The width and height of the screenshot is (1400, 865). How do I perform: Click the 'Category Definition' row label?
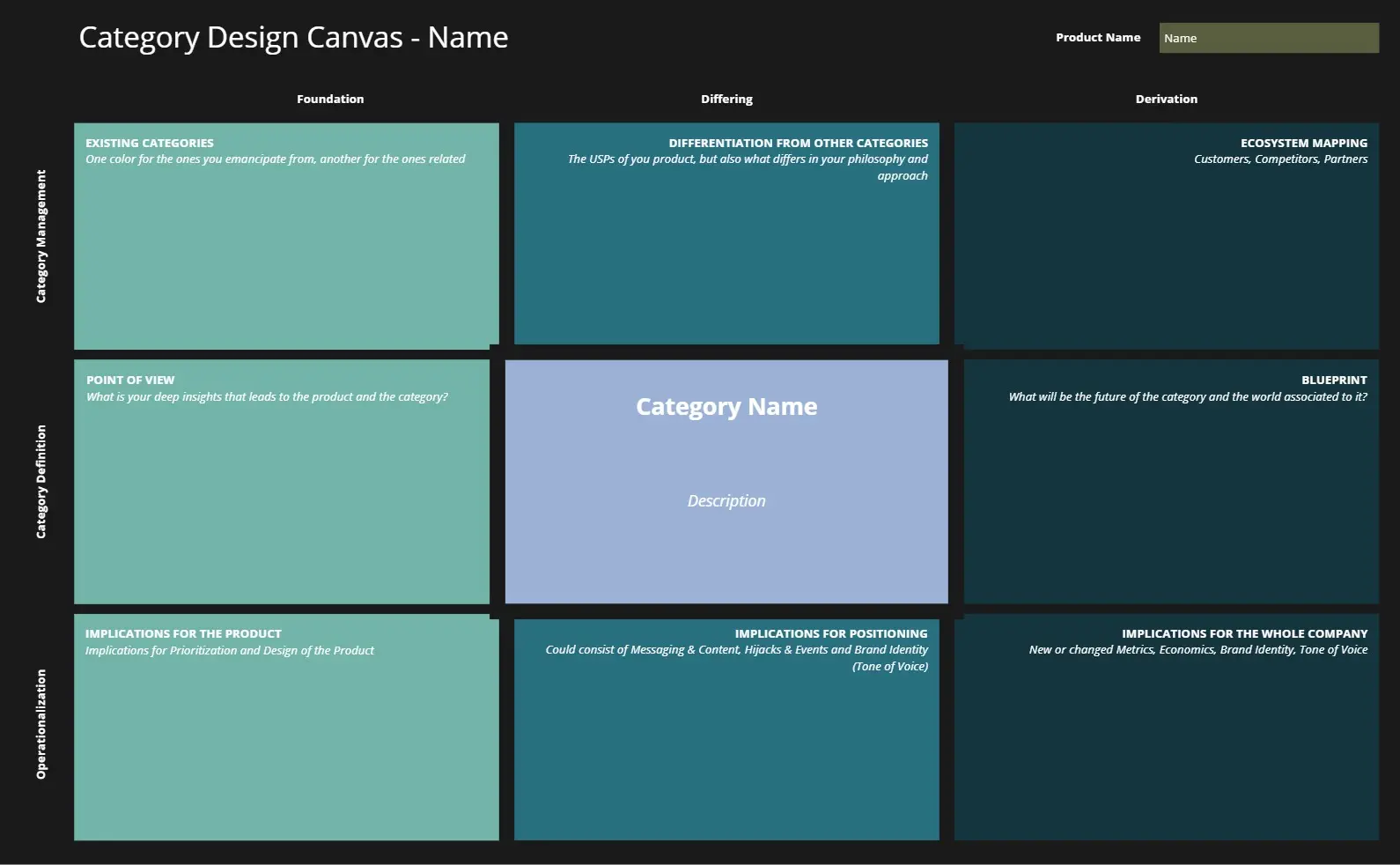click(x=41, y=482)
